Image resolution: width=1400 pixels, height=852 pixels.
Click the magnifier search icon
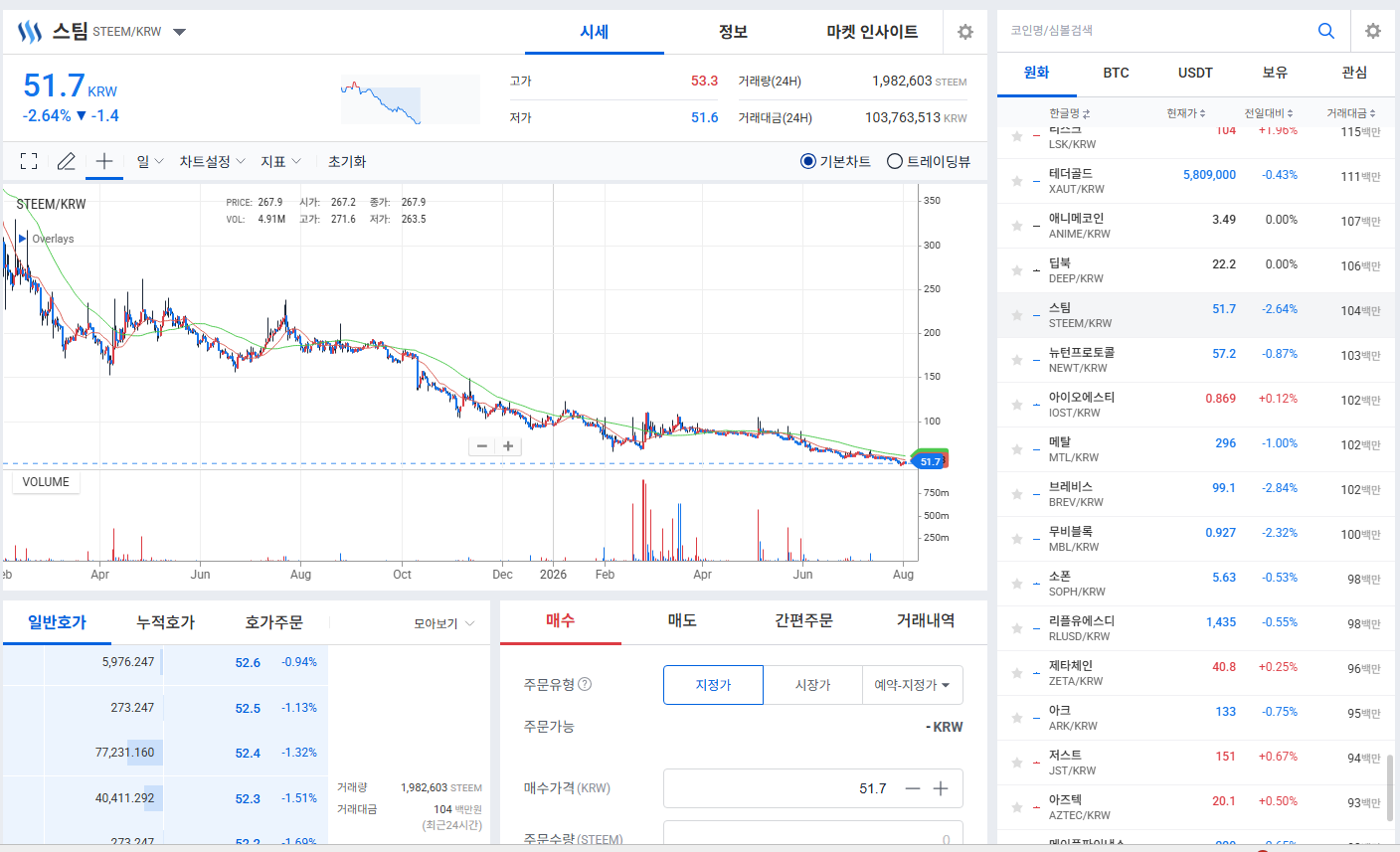(1325, 31)
